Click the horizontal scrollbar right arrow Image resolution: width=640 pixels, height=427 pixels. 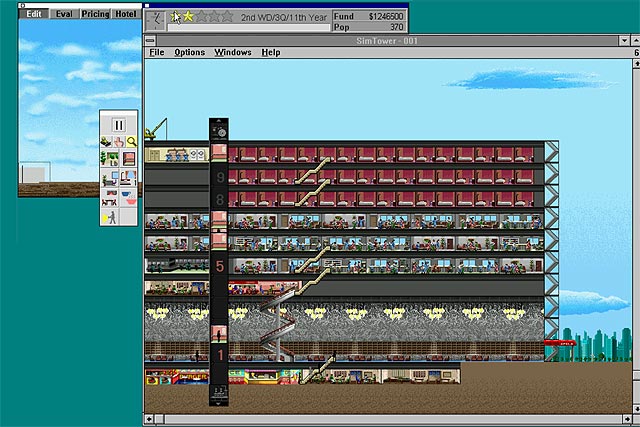pos(627,419)
